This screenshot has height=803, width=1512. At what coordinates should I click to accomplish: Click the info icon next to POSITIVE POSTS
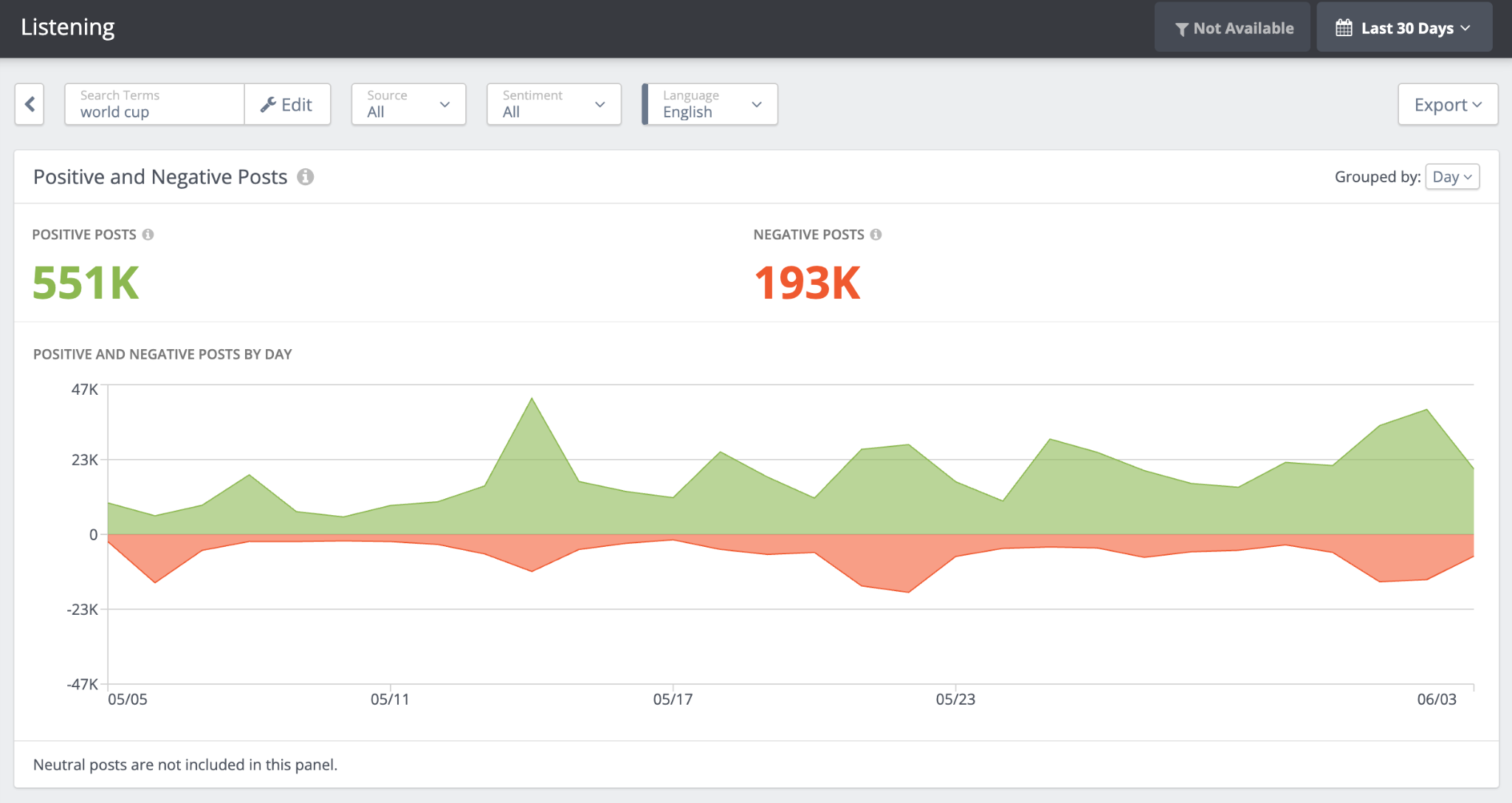tap(148, 235)
